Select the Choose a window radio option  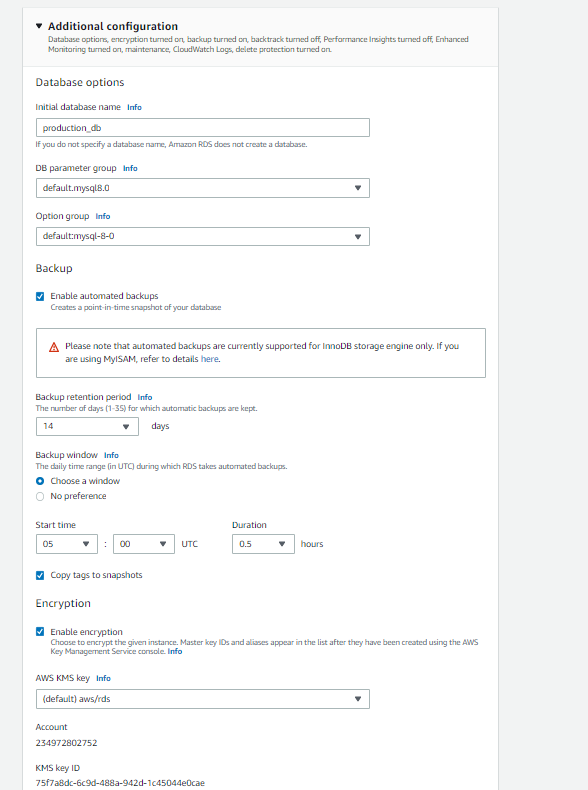40,481
